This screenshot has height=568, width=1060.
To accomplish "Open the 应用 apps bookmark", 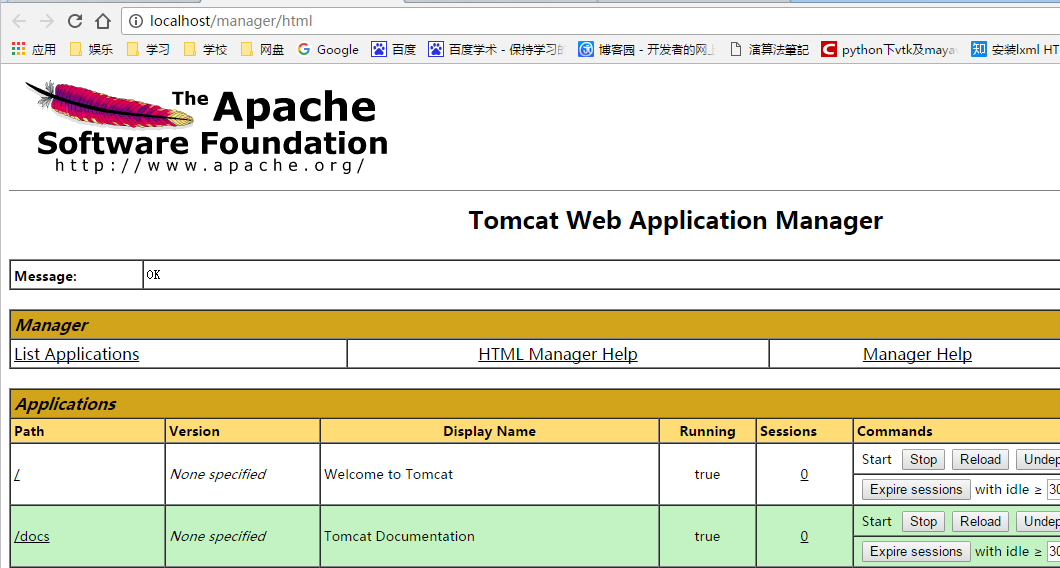I will pos(34,49).
